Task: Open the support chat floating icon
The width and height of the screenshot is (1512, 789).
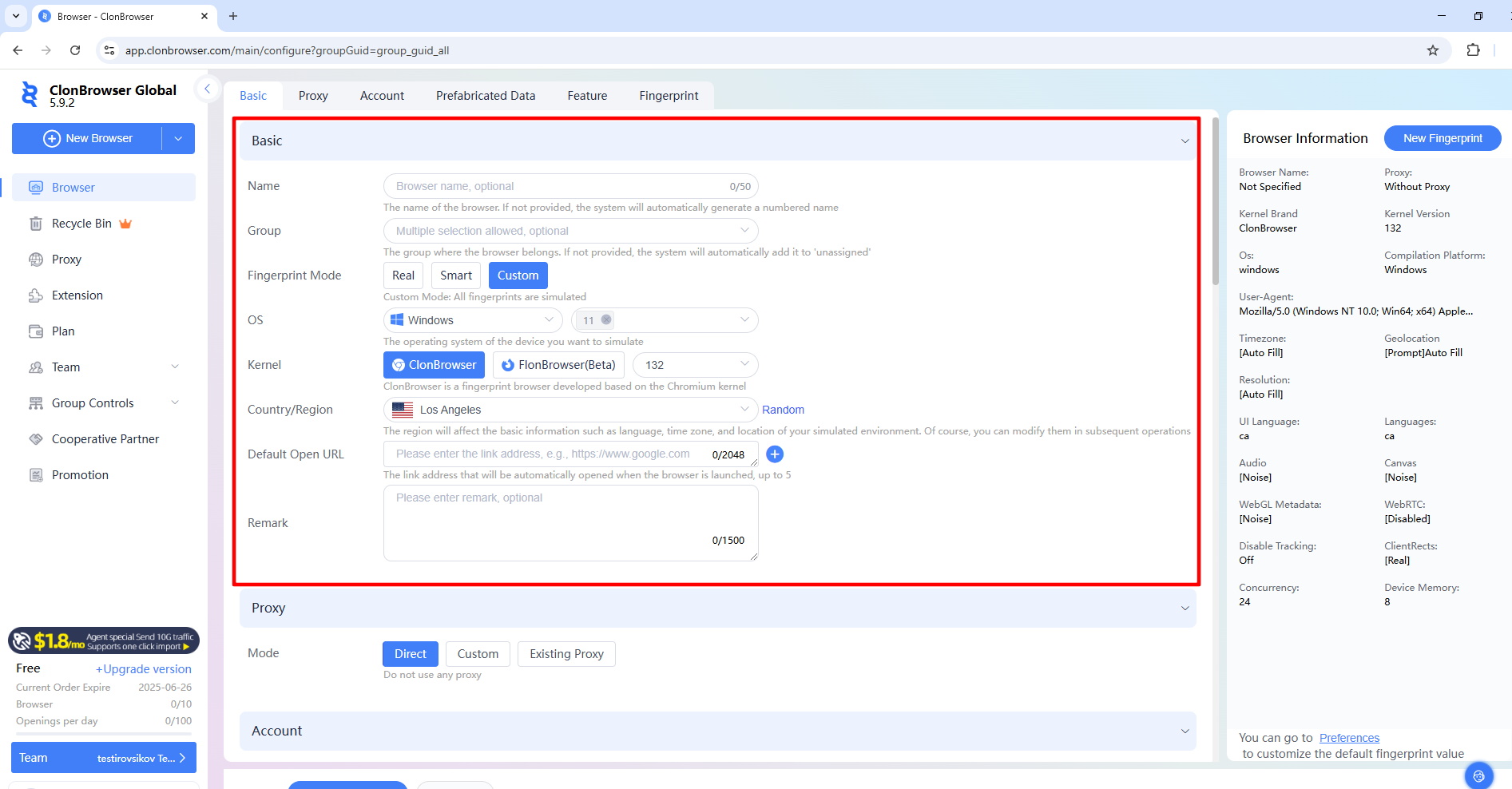Action: [x=1478, y=775]
